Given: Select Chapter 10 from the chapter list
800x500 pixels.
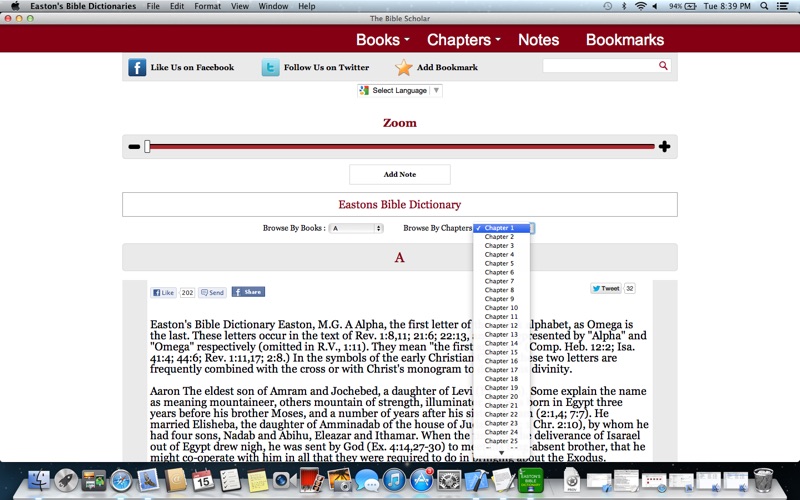Looking at the screenshot, I should 502,308.
